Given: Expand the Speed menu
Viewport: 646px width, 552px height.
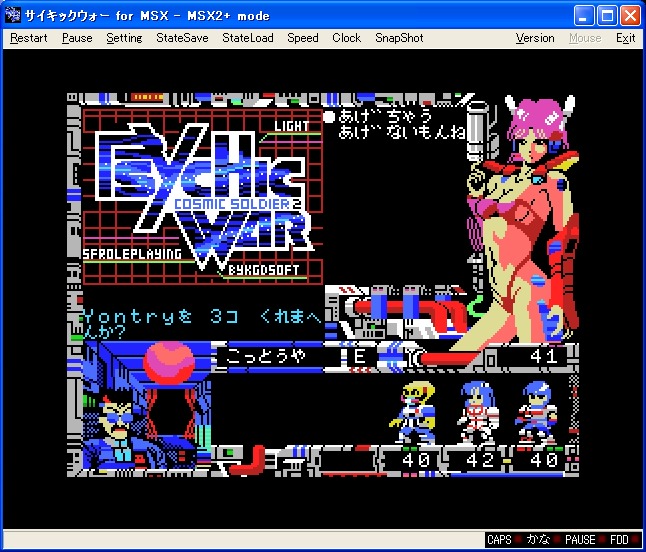Looking at the screenshot, I should (x=303, y=38).
